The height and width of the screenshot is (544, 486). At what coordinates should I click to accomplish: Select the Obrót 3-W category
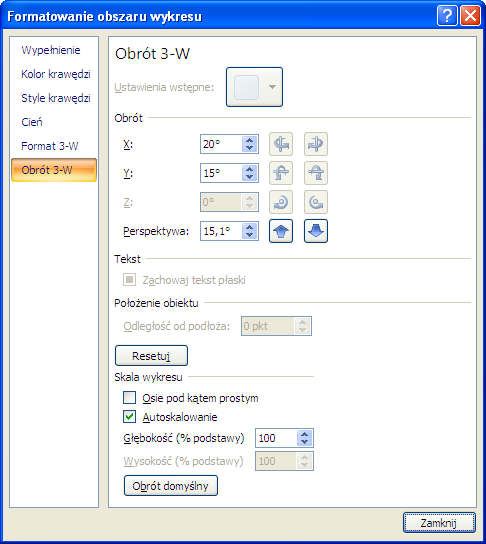tap(54, 170)
